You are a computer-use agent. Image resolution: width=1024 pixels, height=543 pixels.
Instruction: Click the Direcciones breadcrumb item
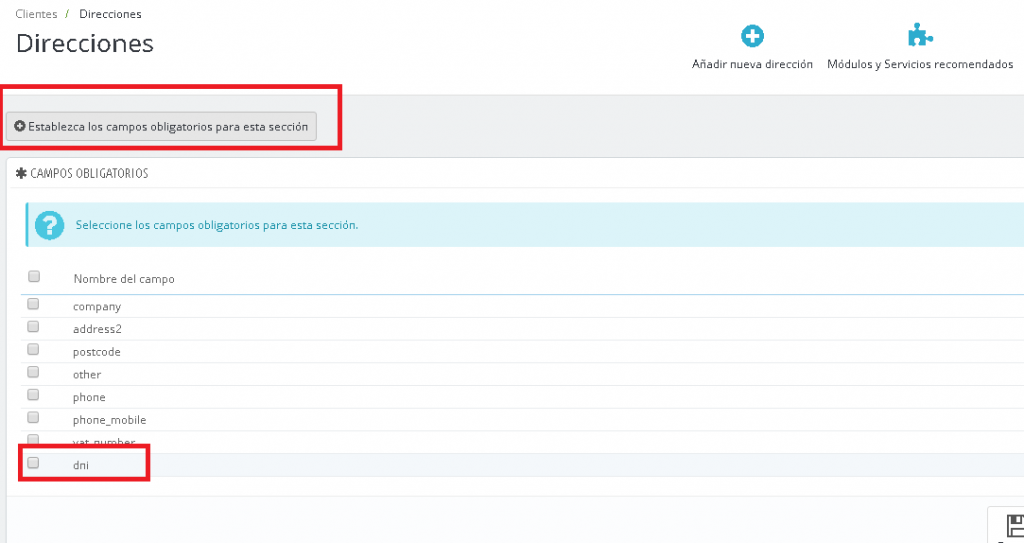[110, 14]
